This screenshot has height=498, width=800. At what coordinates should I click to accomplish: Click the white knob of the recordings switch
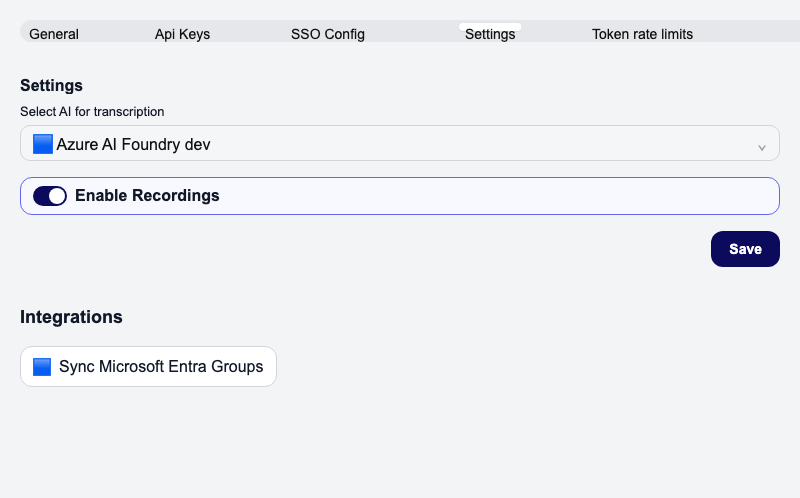pos(57,196)
